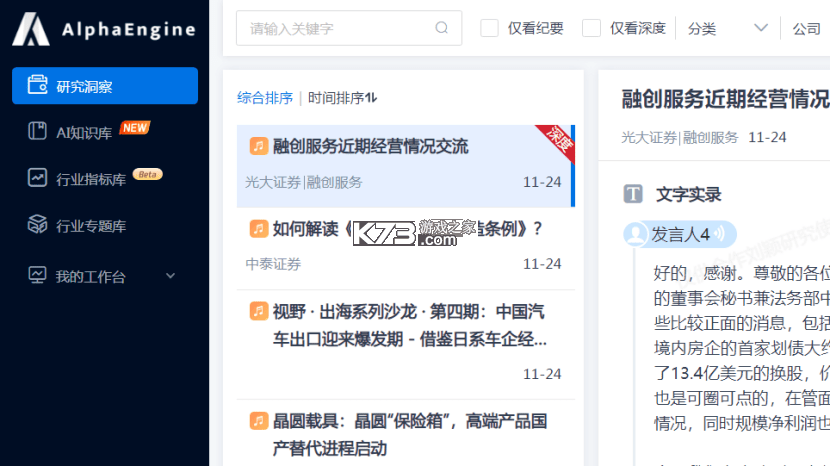Click music icon of 如何解读 item
This screenshot has height=466, width=830.
[x=258, y=229]
